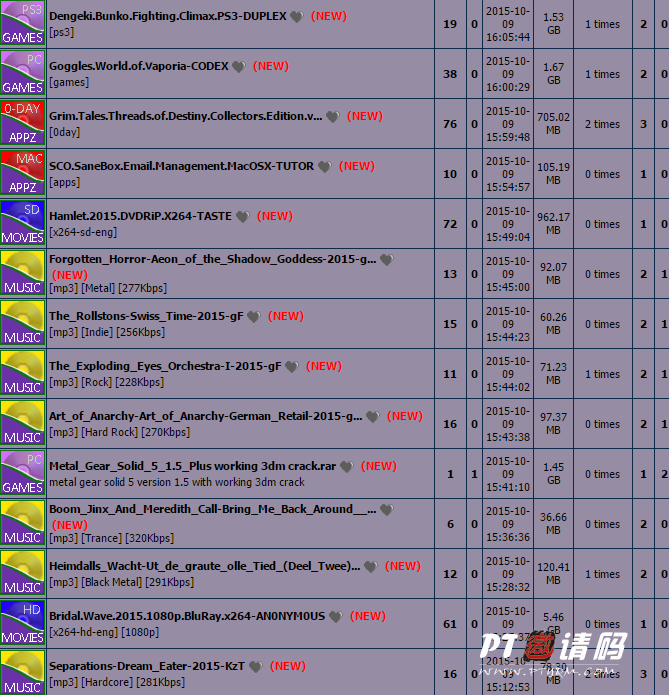Click Mac Appz category icon for SCO SaneBox row

pos(23,173)
